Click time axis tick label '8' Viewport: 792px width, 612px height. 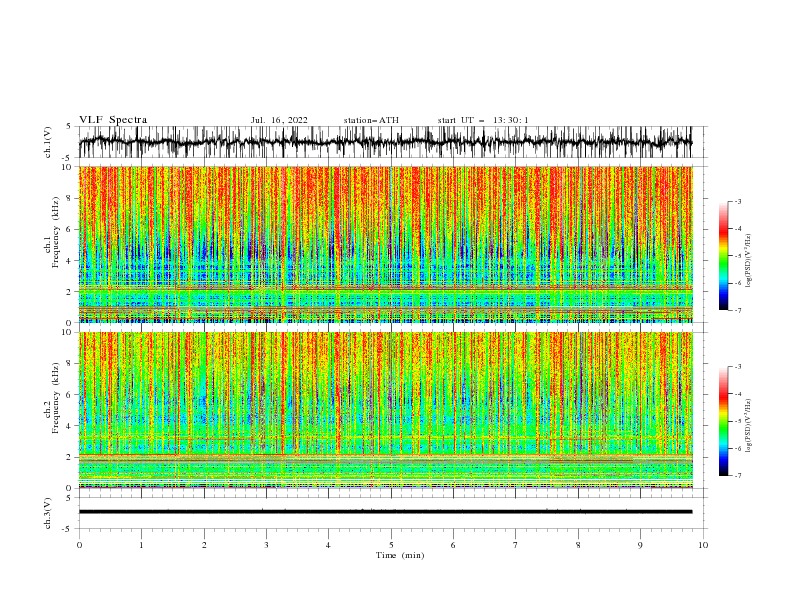pyautogui.click(x=578, y=545)
